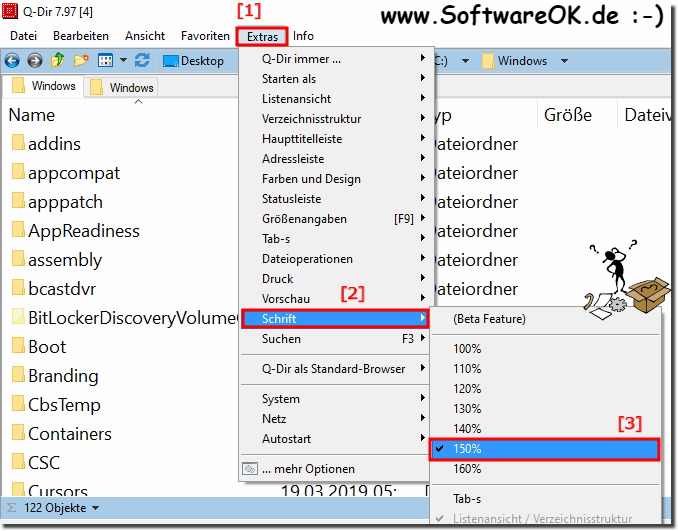Open dropdown arrow after Windows address

coord(564,61)
